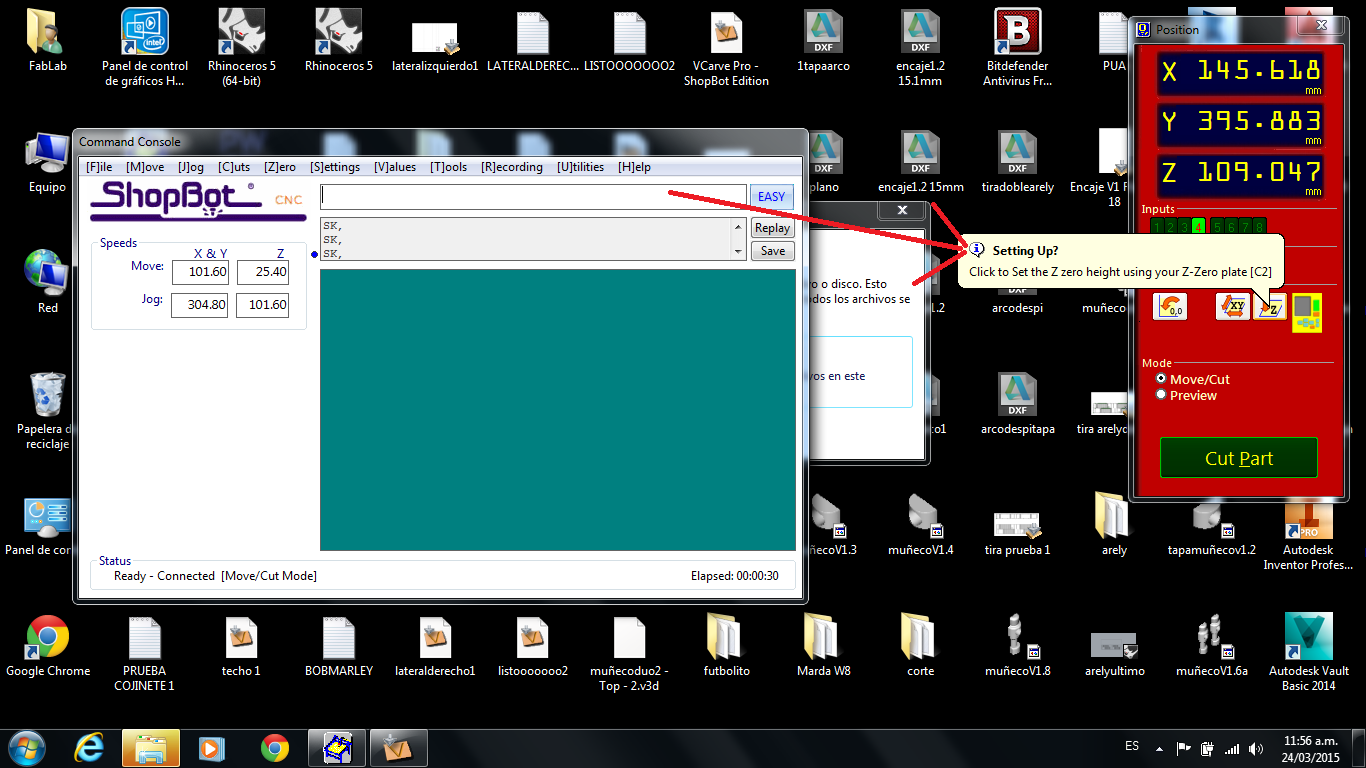Click the Save button in Command Console

pos(772,251)
